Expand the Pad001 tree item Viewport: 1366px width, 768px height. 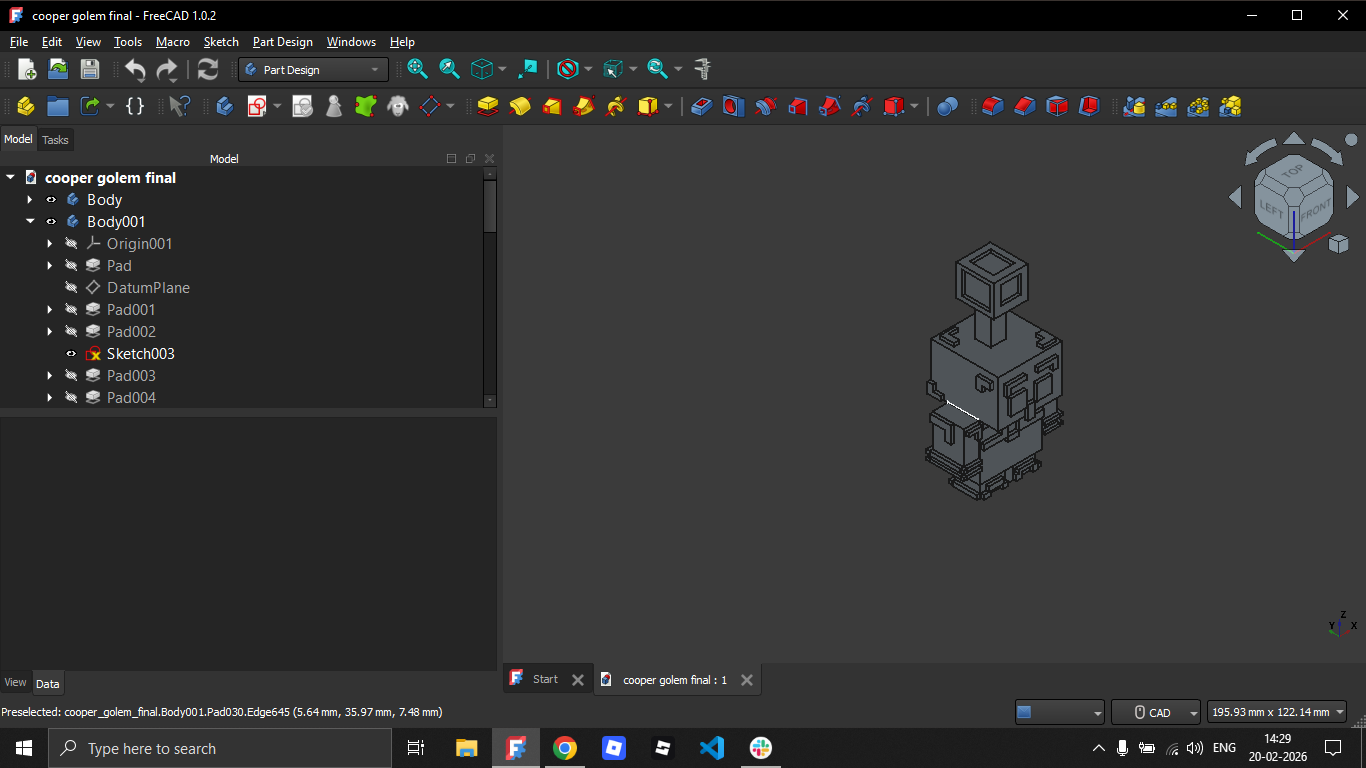click(50, 310)
